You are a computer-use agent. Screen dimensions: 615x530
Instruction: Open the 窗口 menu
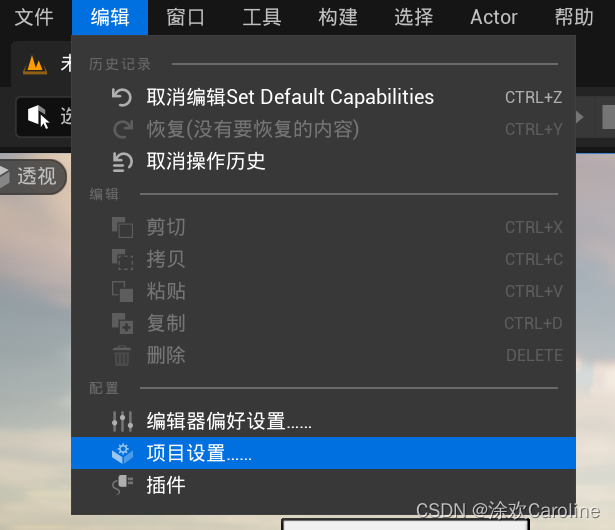(186, 17)
